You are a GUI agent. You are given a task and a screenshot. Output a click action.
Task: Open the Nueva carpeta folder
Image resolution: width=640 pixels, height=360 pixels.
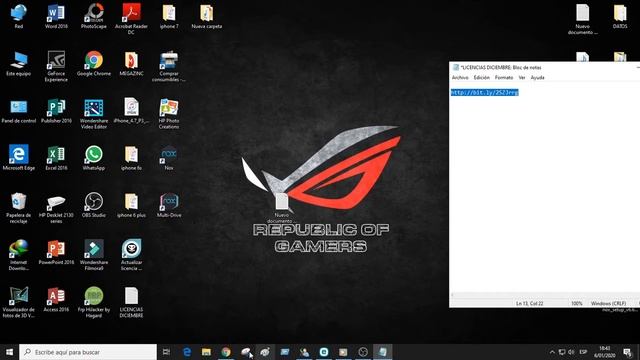[207, 16]
